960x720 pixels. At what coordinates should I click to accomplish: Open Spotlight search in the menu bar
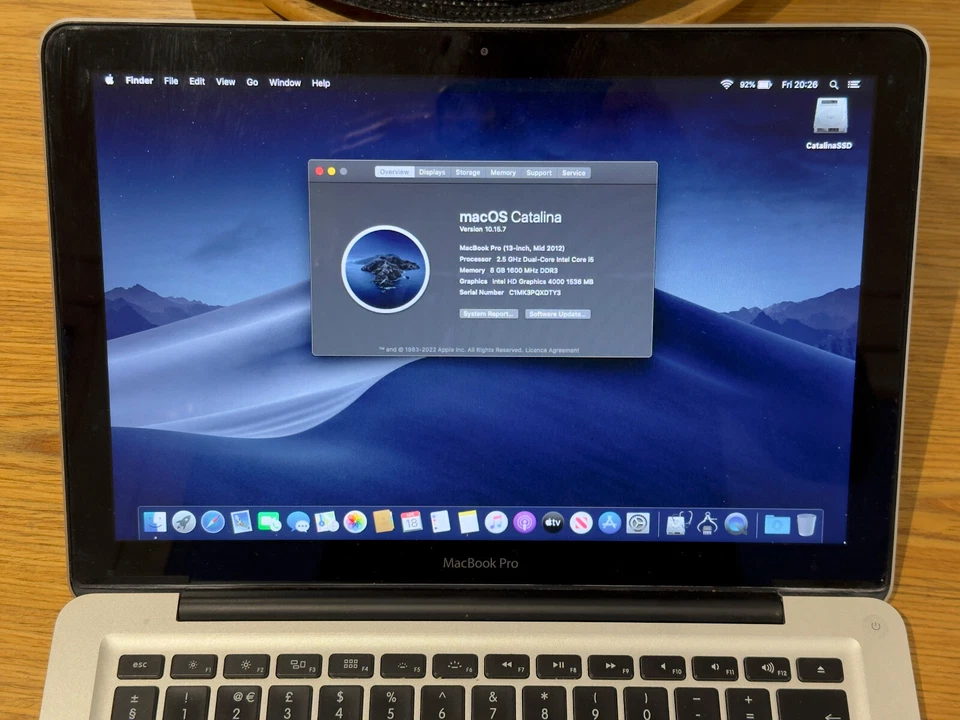click(x=834, y=84)
